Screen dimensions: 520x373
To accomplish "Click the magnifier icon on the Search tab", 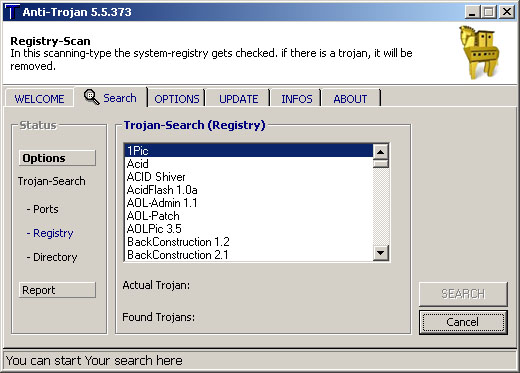I will click(91, 97).
